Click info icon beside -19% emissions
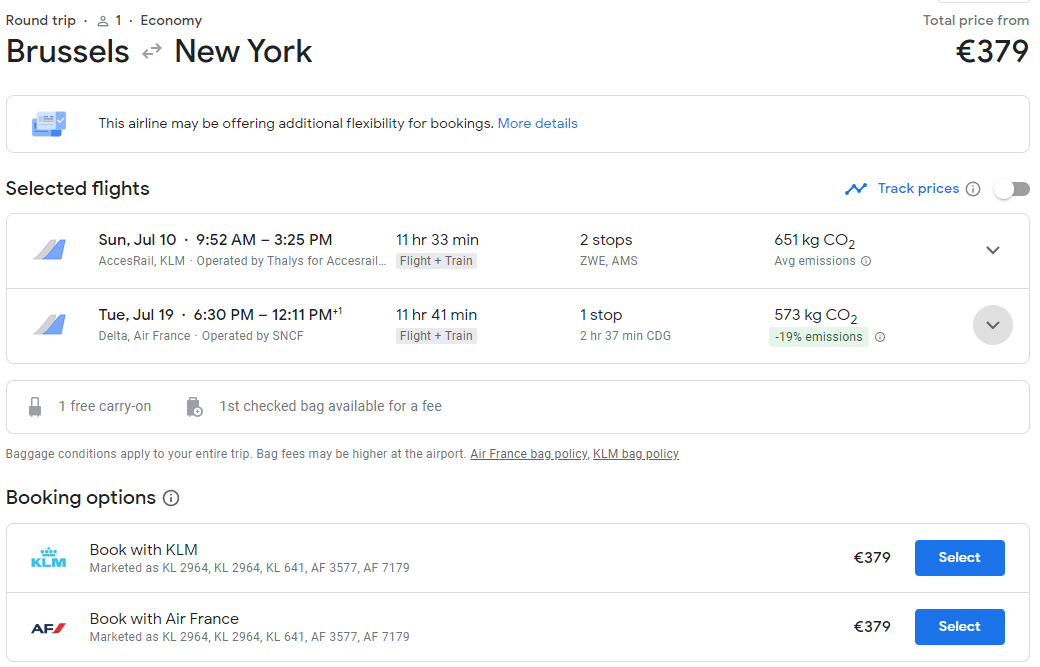This screenshot has height=667, width=1040. pos(880,337)
